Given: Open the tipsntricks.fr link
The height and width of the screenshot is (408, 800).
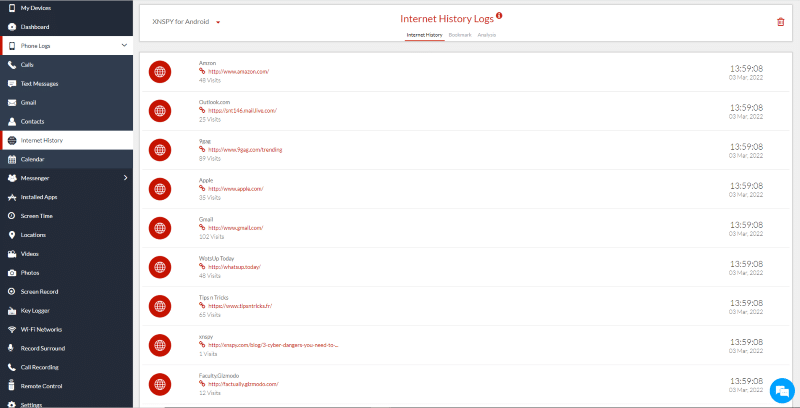Looking at the screenshot, I should click(240, 306).
